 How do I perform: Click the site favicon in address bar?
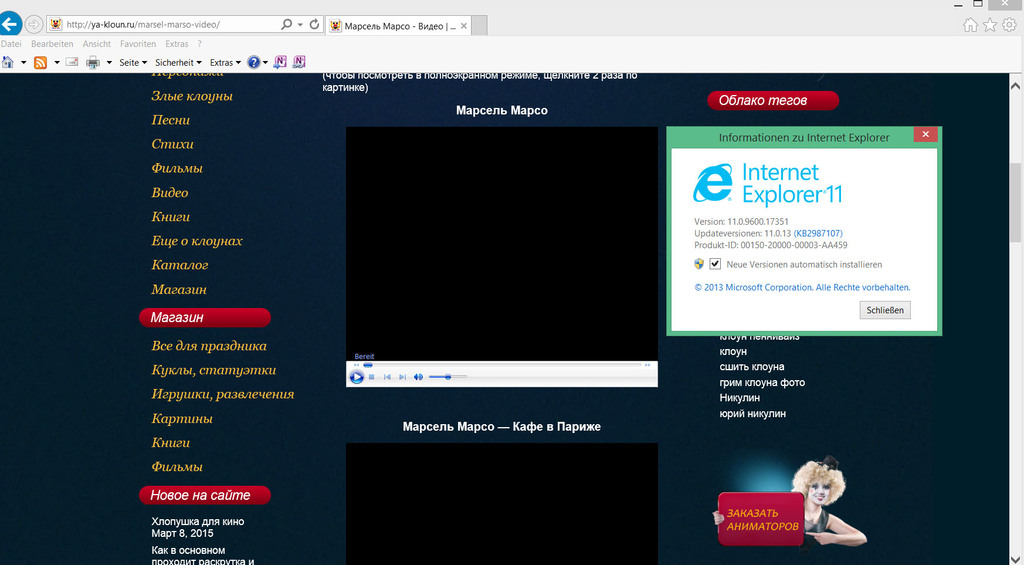click(56, 25)
